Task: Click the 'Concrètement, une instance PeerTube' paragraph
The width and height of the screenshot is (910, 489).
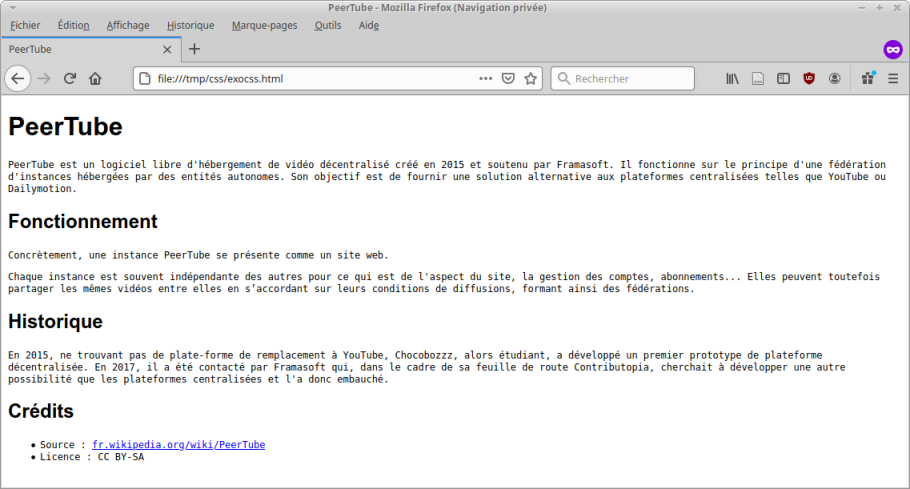Action: coord(198,255)
